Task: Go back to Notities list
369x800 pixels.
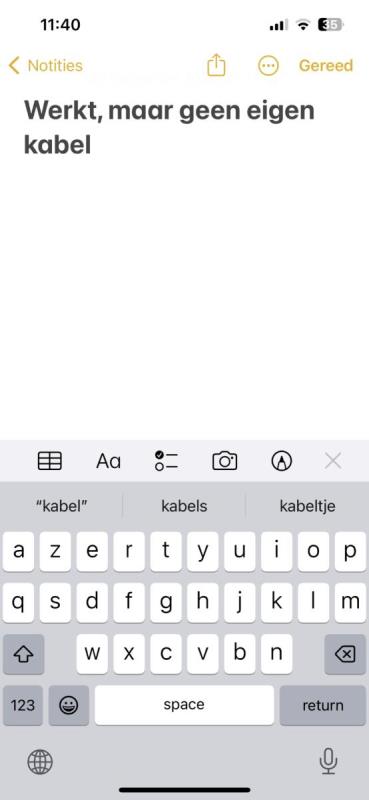Action: [45, 66]
